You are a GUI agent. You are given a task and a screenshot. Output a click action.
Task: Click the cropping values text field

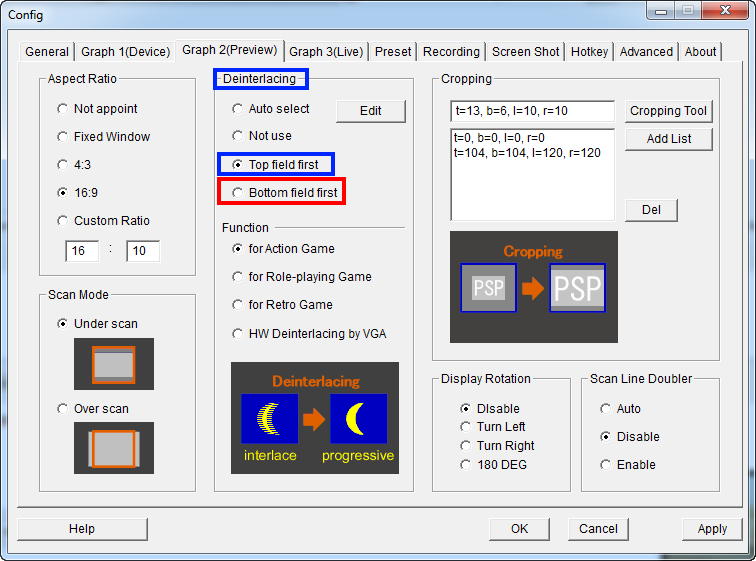533,111
